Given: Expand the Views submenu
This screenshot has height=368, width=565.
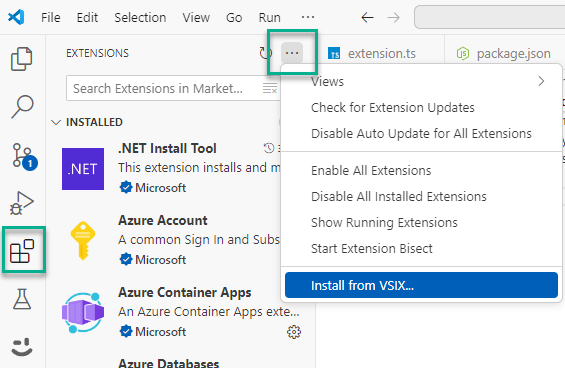Looking at the screenshot, I should pos(421,81).
